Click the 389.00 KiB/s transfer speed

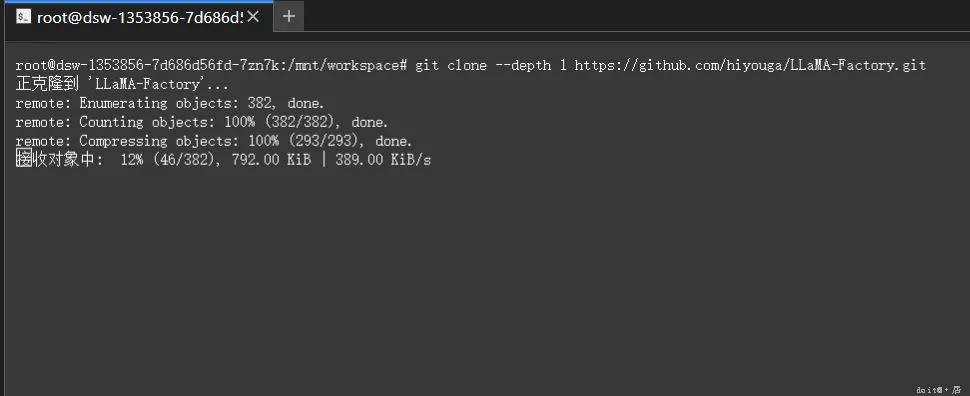pyautogui.click(x=383, y=160)
